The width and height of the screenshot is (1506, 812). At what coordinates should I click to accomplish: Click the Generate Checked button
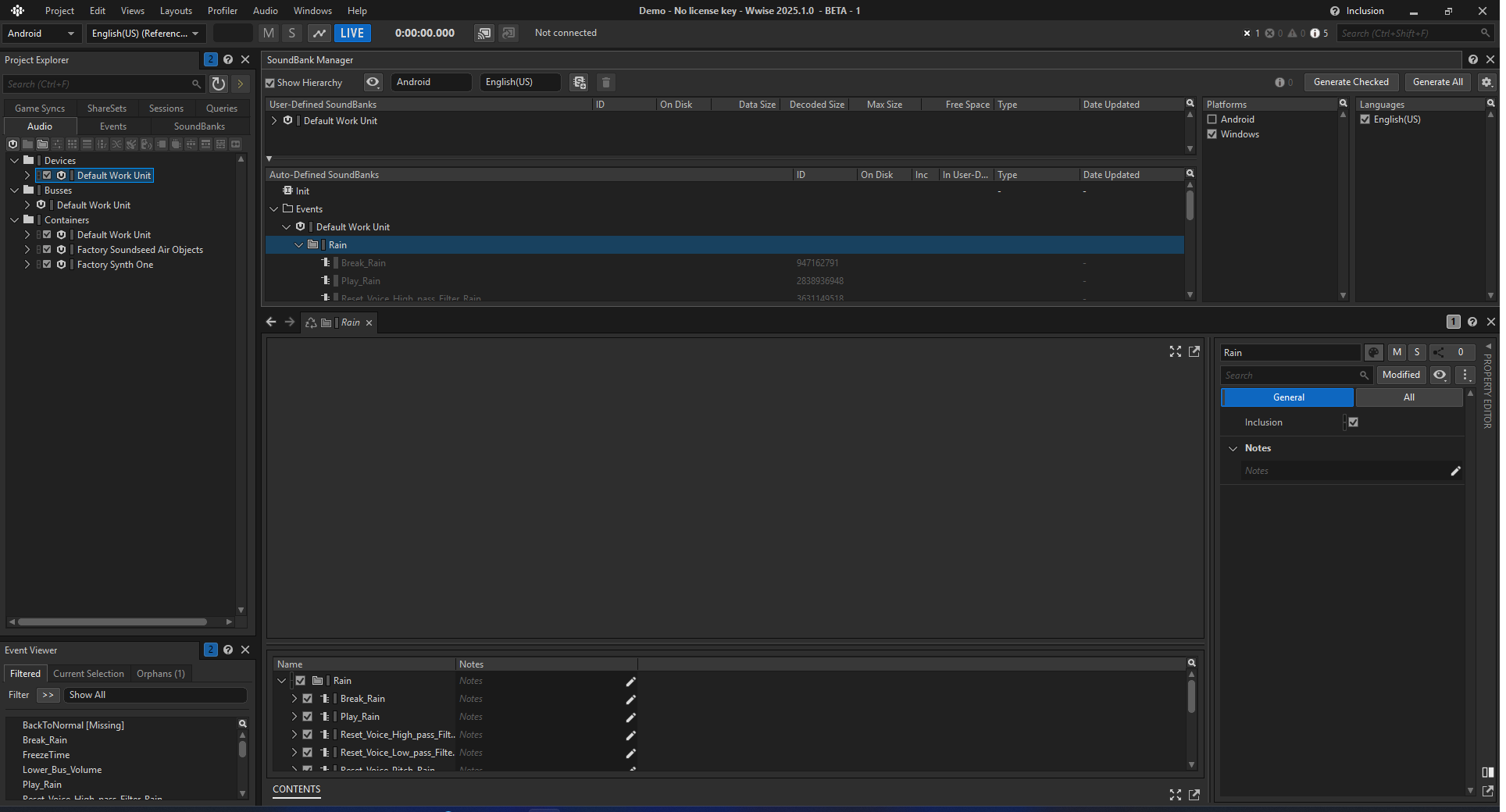click(1351, 82)
